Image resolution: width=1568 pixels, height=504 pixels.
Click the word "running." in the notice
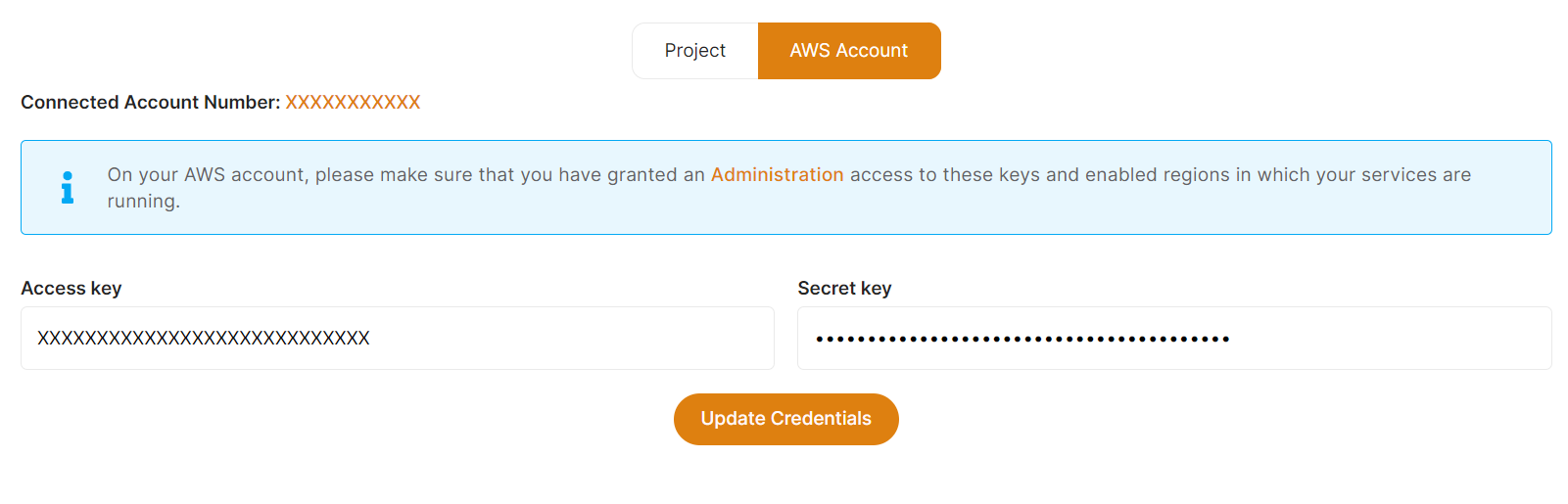tap(144, 202)
